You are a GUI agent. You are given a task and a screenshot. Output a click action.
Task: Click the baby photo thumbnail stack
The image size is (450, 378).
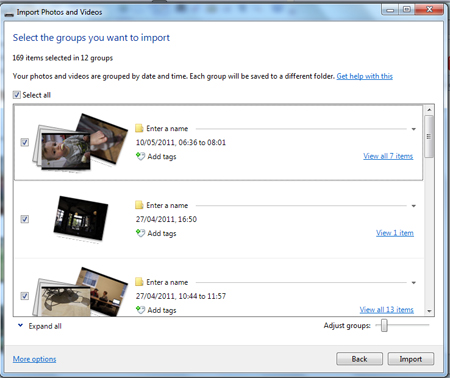(80, 143)
